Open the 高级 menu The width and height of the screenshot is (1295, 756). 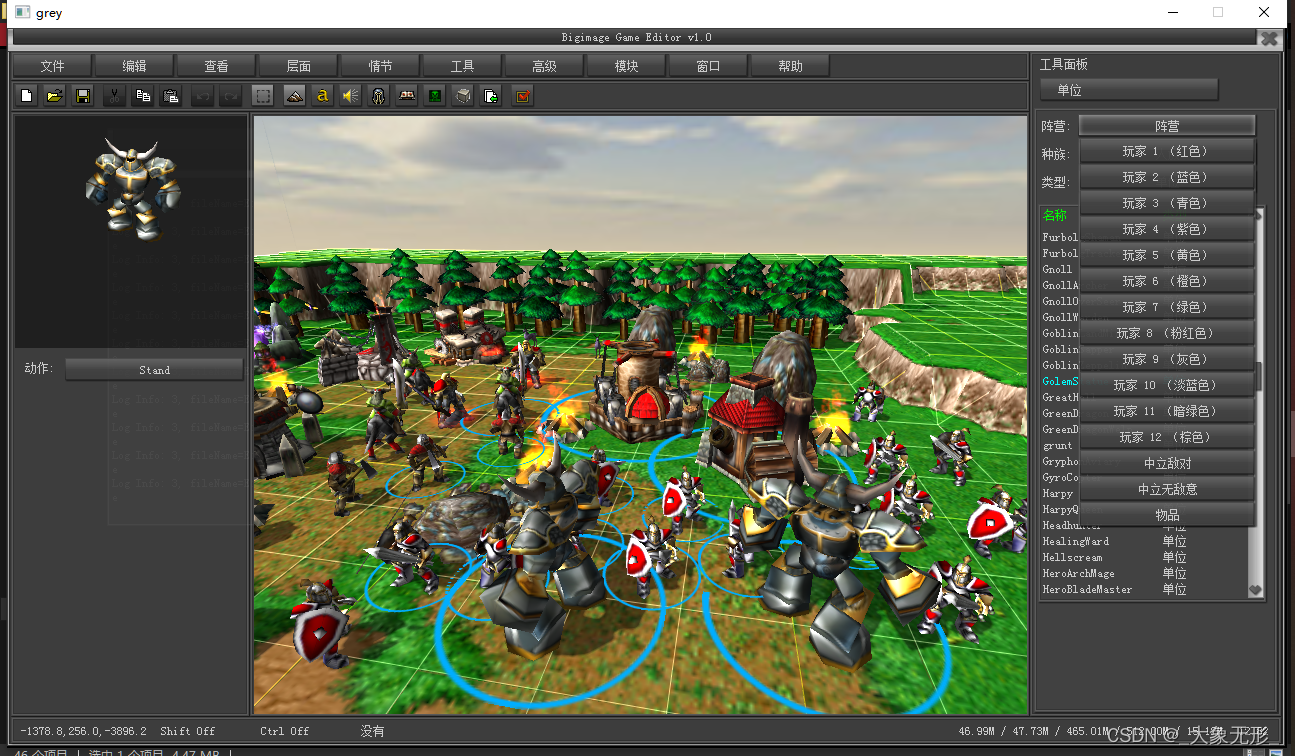tap(544, 66)
